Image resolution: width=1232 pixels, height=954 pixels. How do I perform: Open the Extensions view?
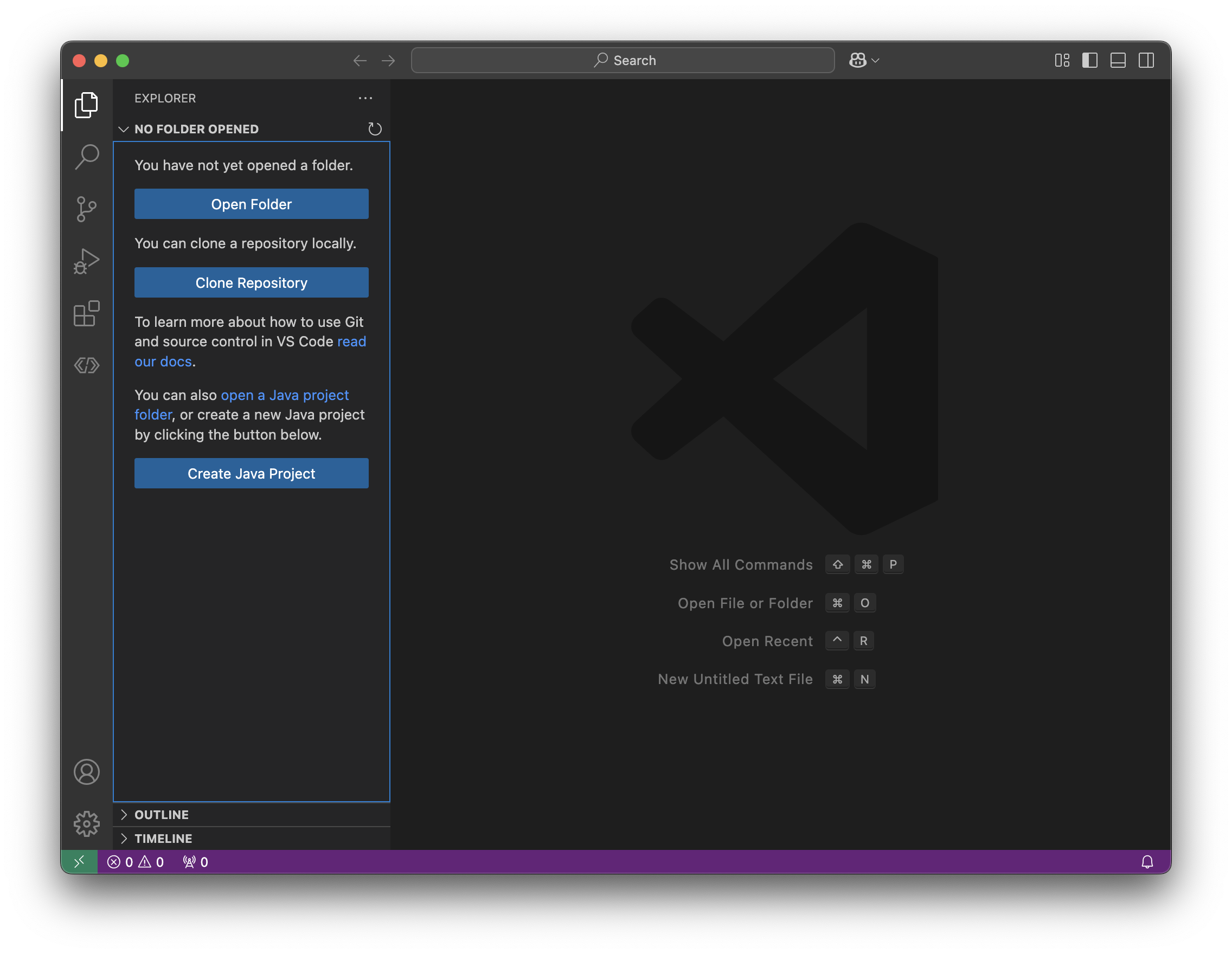pyautogui.click(x=86, y=313)
